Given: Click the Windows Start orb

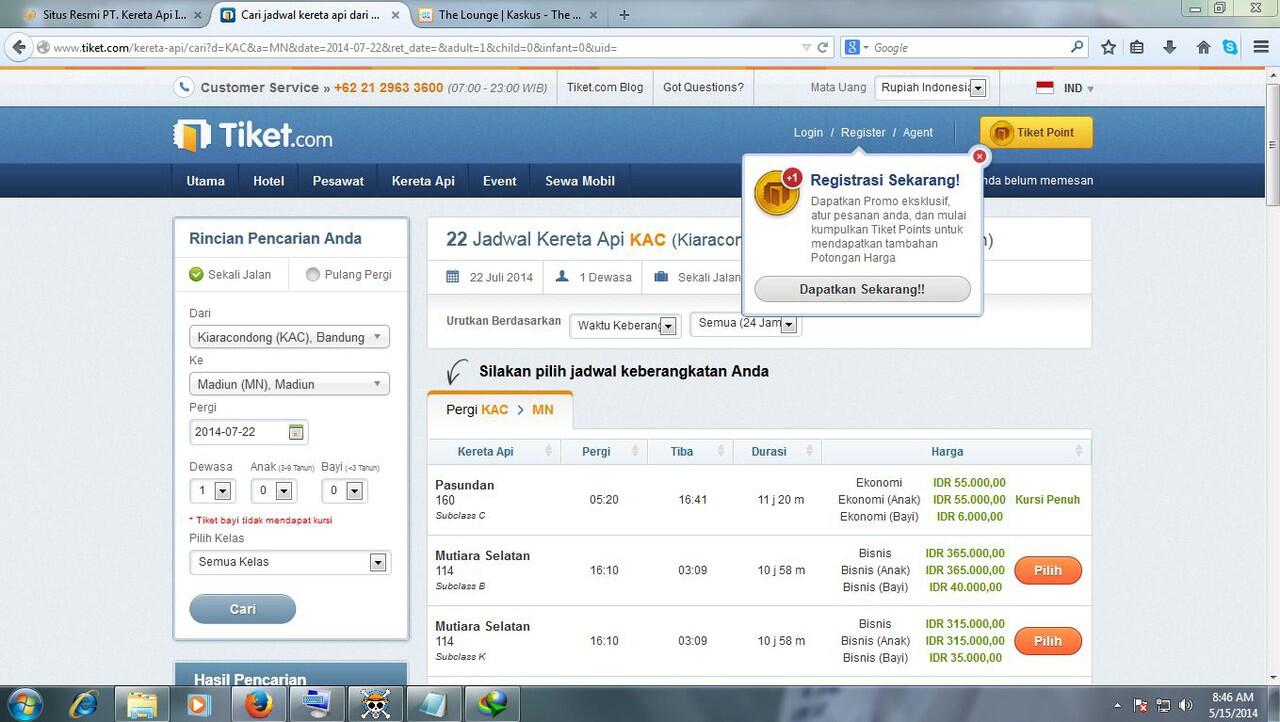Looking at the screenshot, I should 24,703.
